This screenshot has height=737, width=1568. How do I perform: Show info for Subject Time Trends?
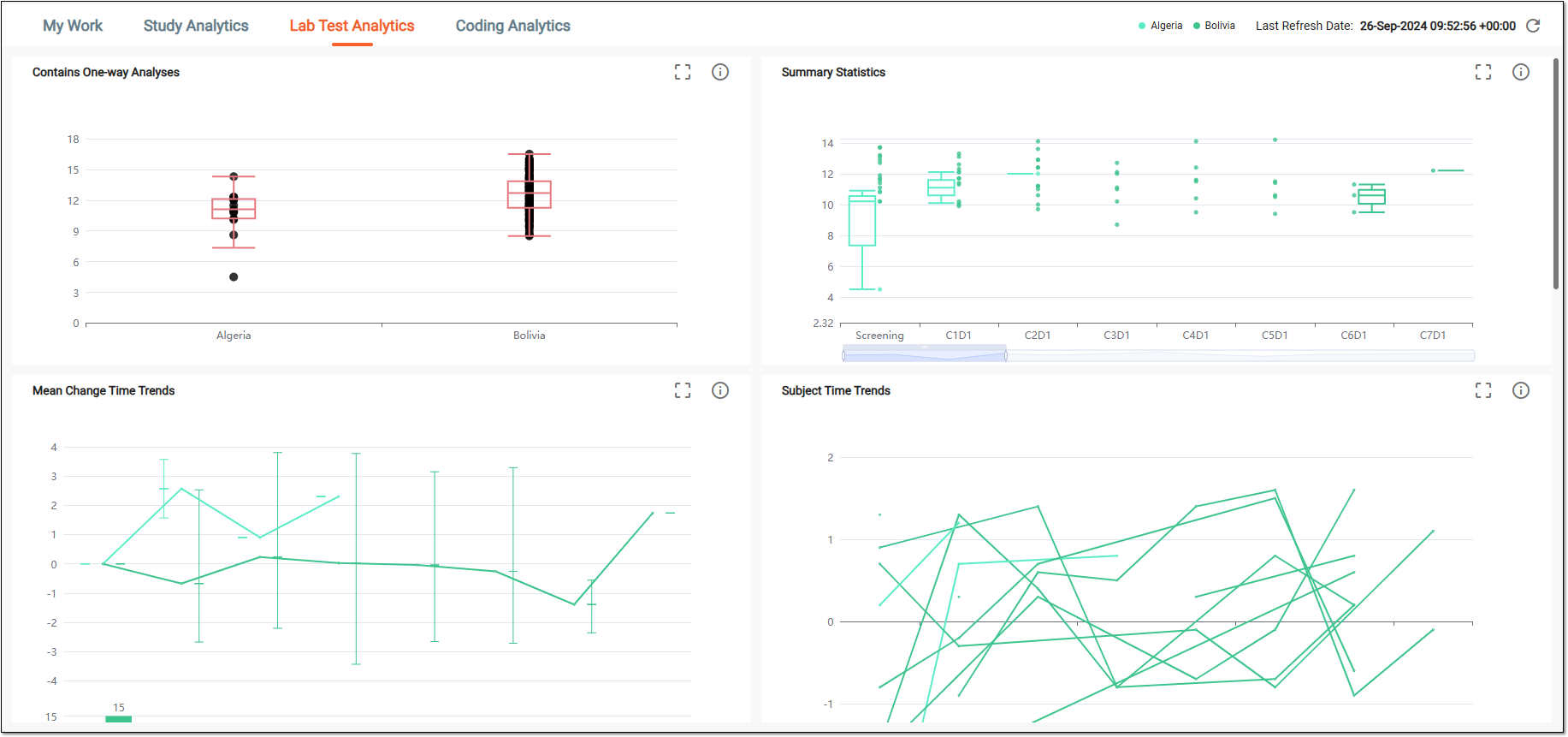coord(1521,390)
